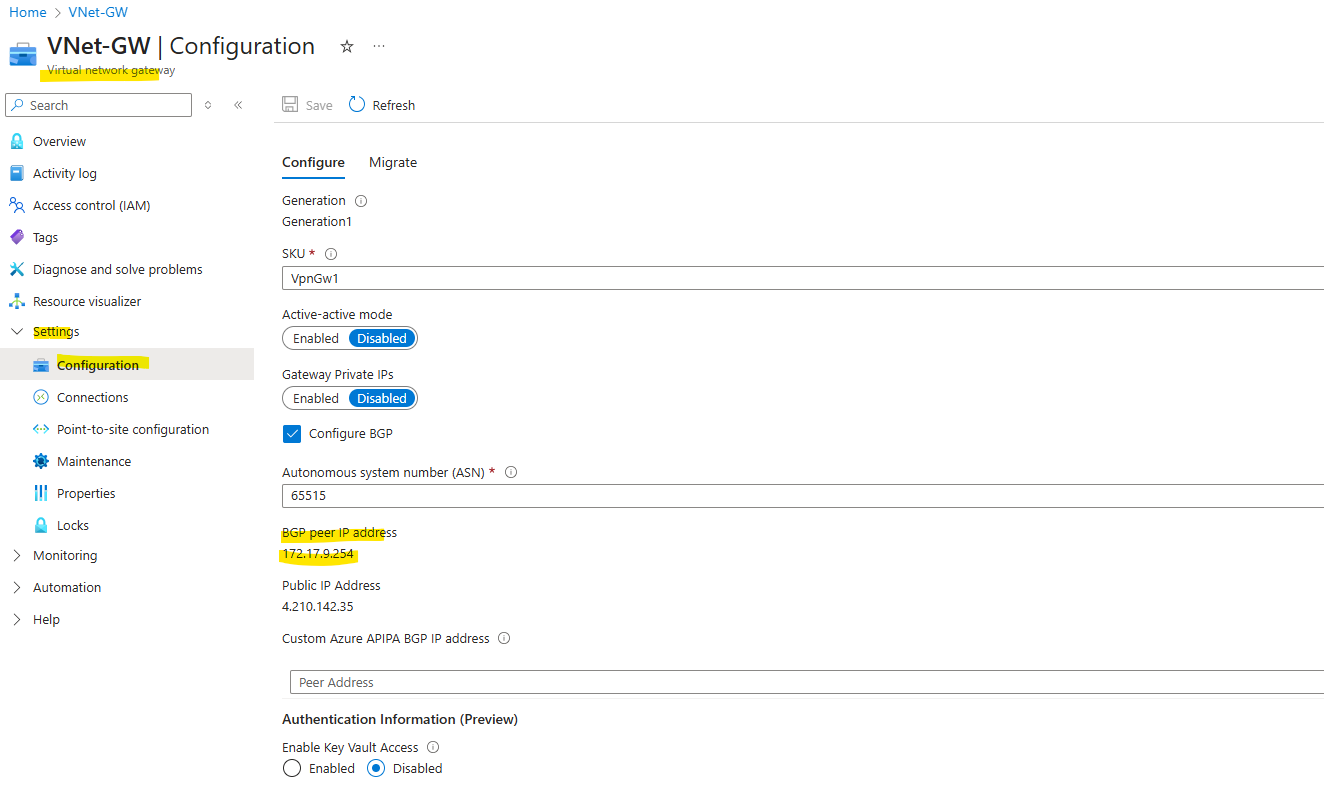The height and width of the screenshot is (799, 1324).
Task: Collapse the Settings section chevron
Action: [x=16, y=332]
